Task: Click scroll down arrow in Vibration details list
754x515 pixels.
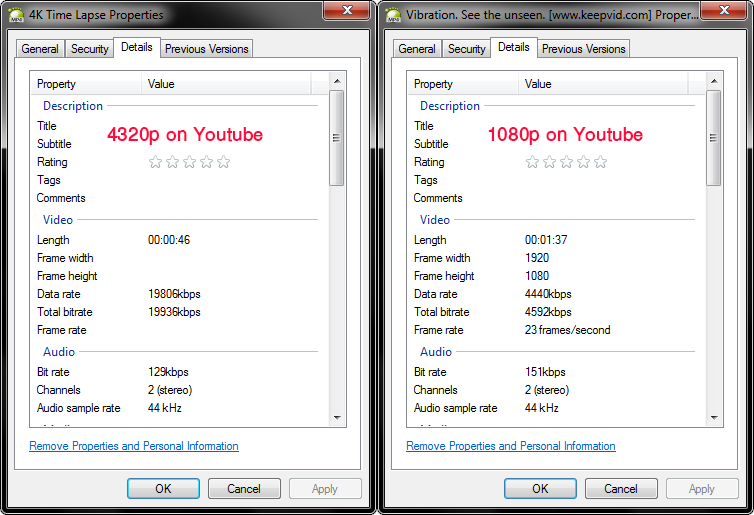Action: pos(714,417)
